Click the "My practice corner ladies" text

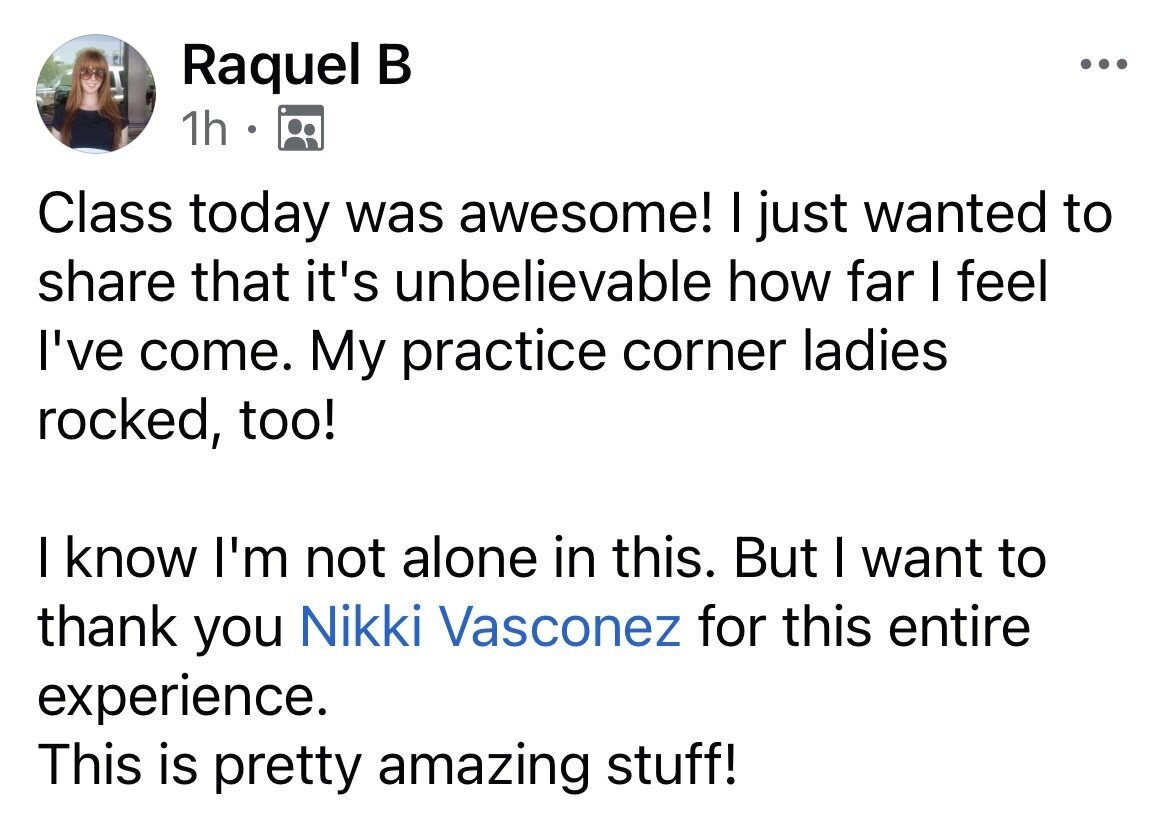point(628,352)
